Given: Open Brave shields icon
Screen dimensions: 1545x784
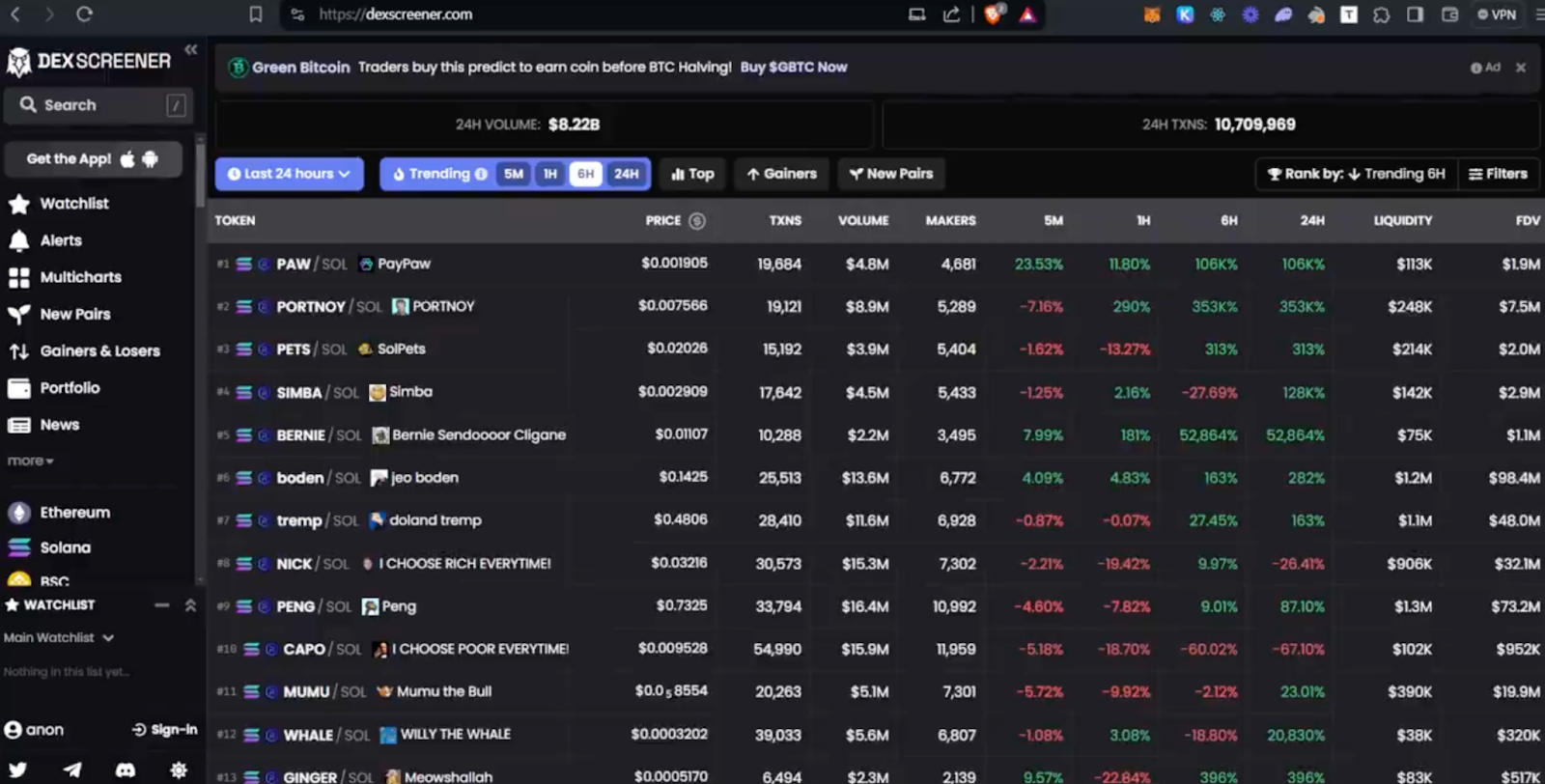Looking at the screenshot, I should [x=994, y=14].
